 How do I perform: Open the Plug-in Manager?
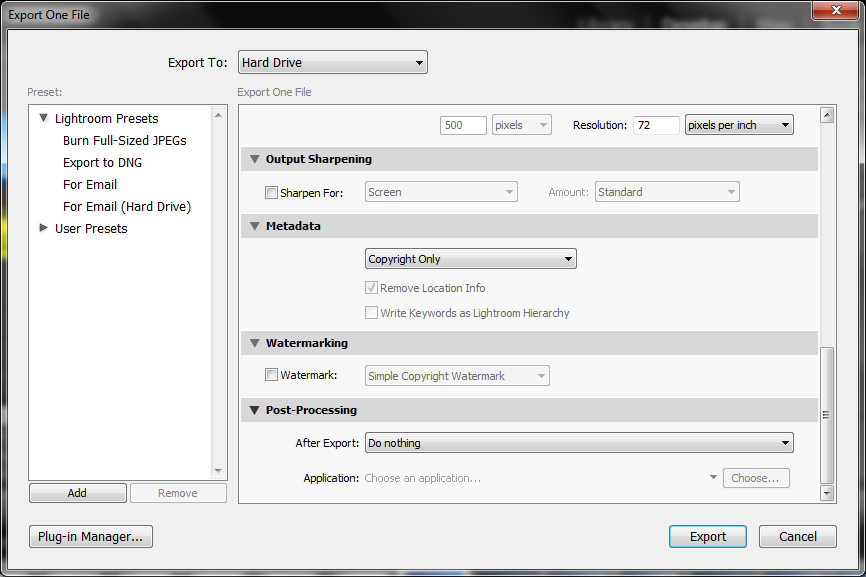click(91, 537)
